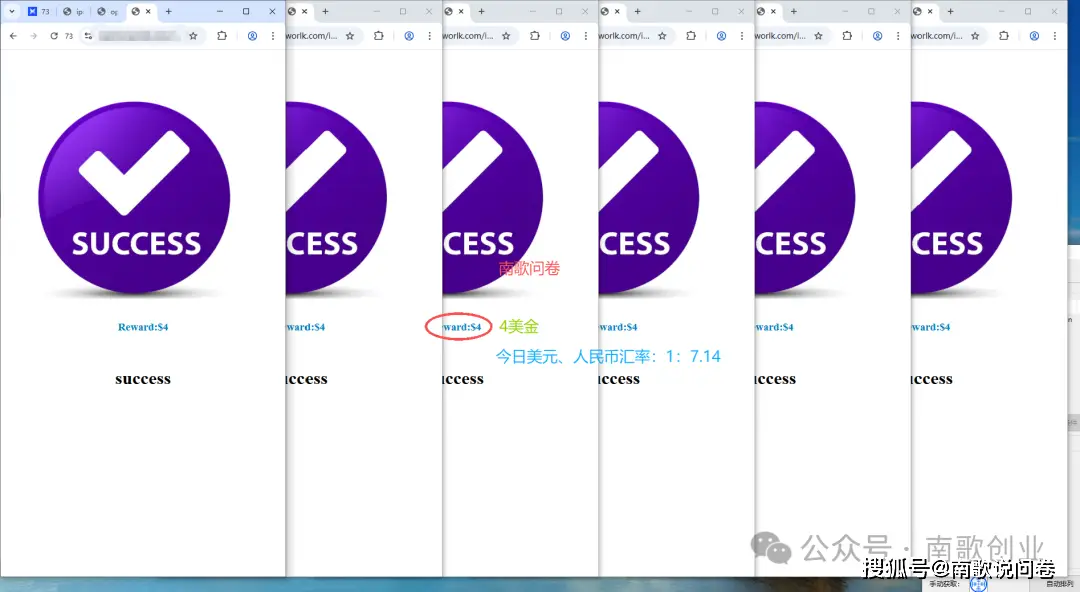Bookmark page using star in leftmost window

click(x=193, y=36)
